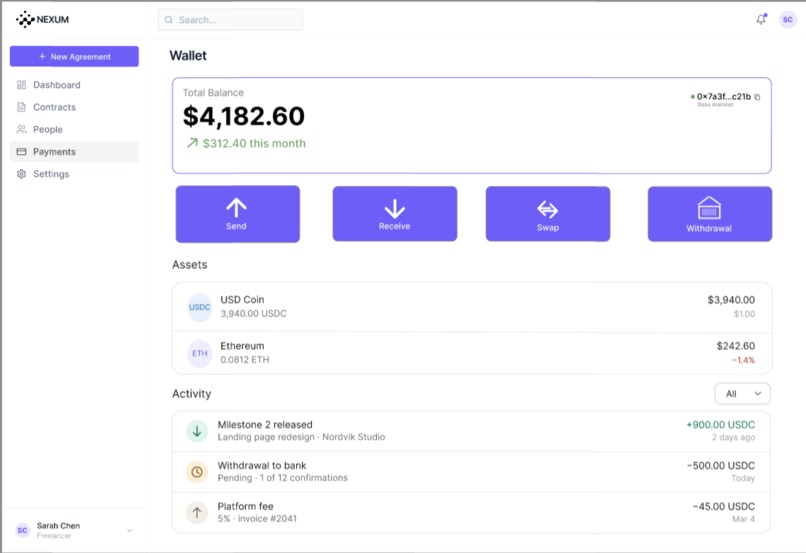
Task: Expand the Sarah Chen account menu chevron
Action: coord(130,530)
